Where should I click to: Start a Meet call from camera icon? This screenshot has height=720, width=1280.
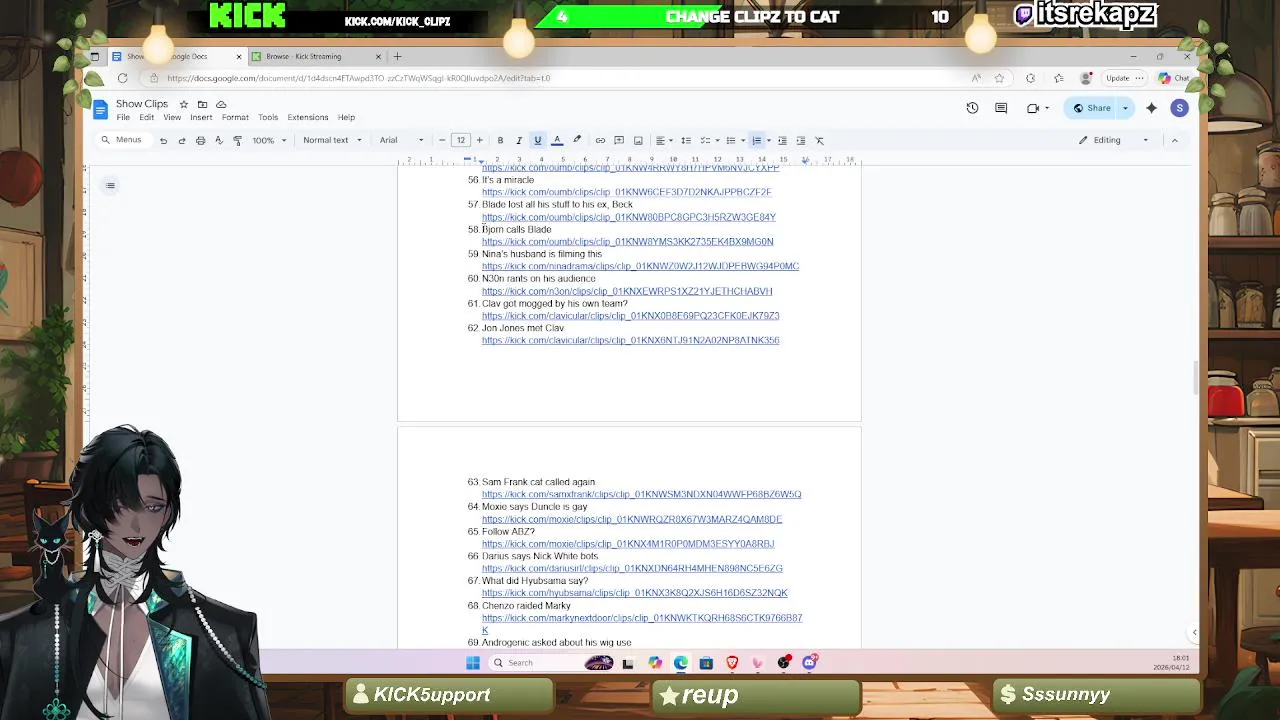point(1033,108)
